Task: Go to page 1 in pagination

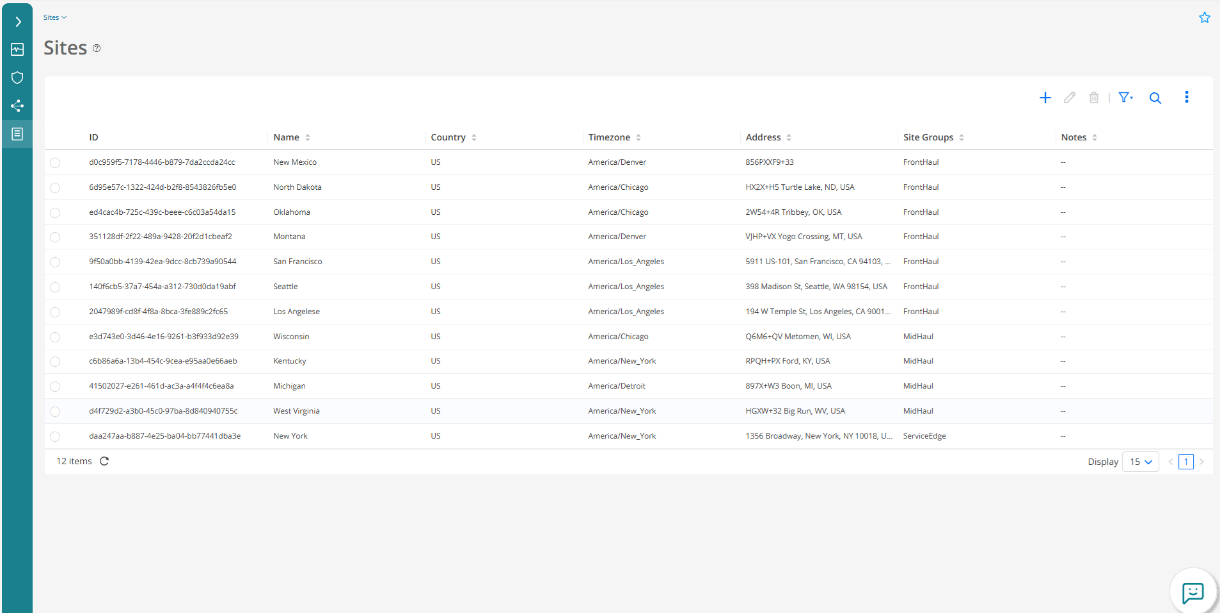Action: tap(1186, 462)
